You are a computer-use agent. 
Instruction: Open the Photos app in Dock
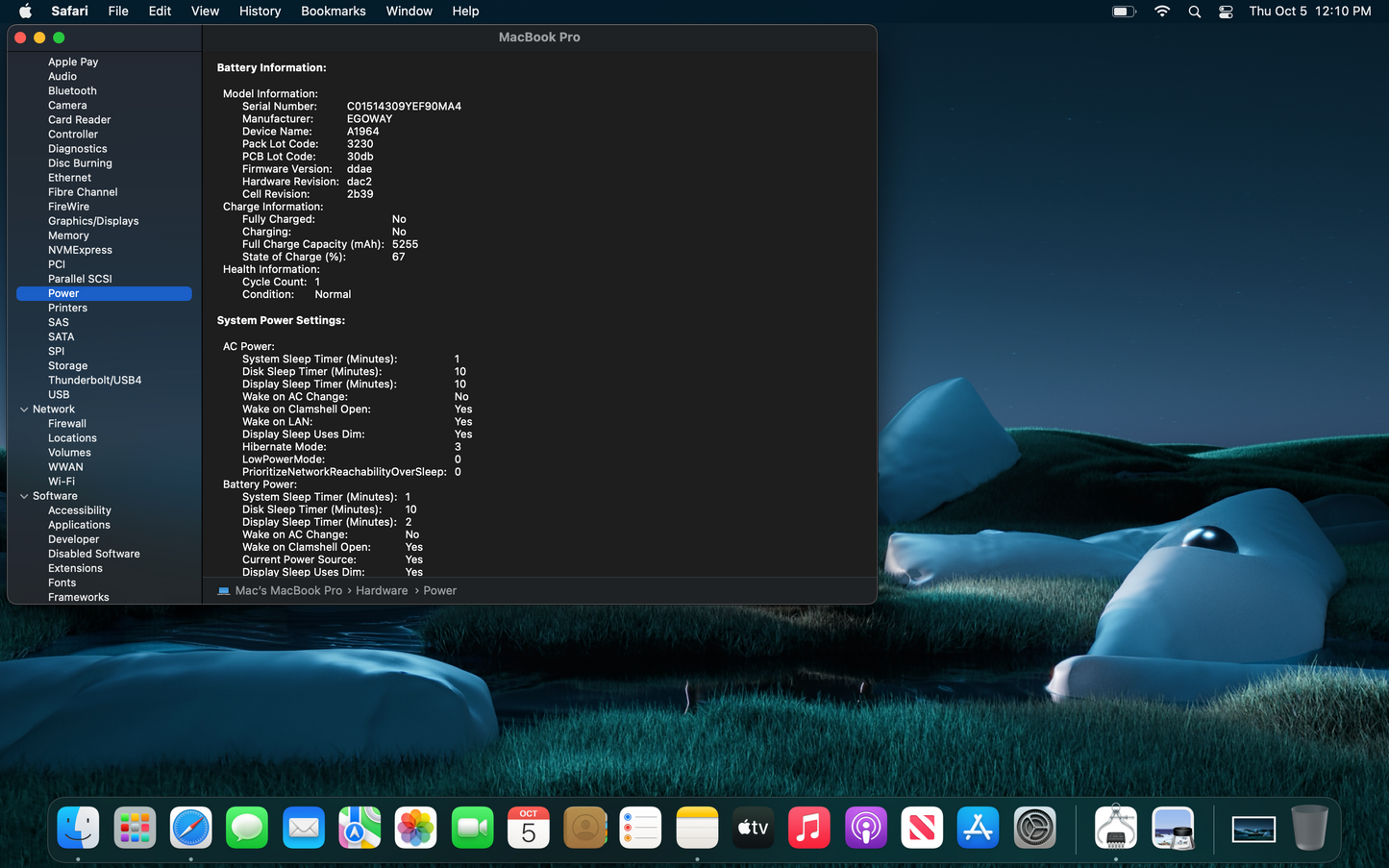[x=416, y=827]
